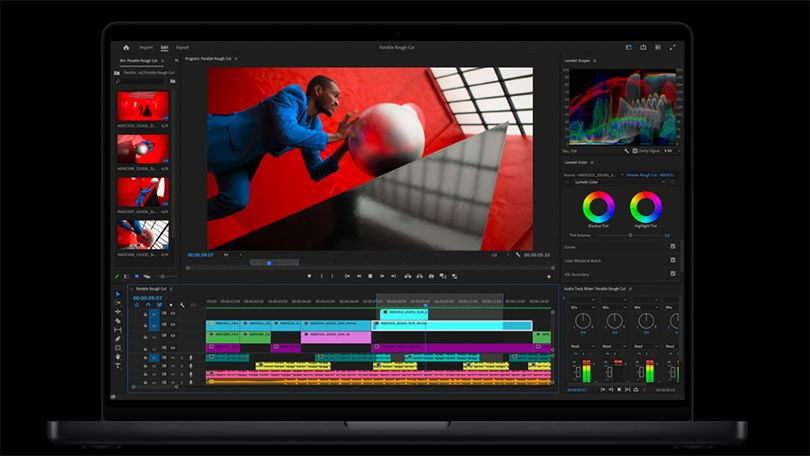This screenshot has height=456, width=810.
Task: Toggle Color Wheels & Match checkbox
Action: 673,260
